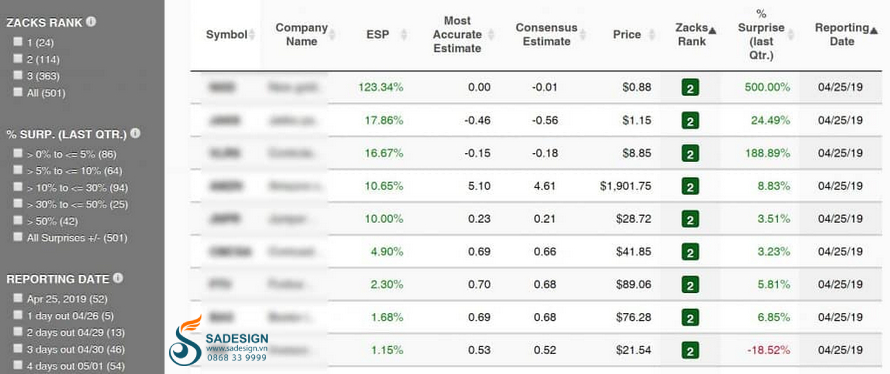Image resolution: width=890 pixels, height=374 pixels.
Task: Click sort arrows next to ESP header
Action: (x=404, y=35)
